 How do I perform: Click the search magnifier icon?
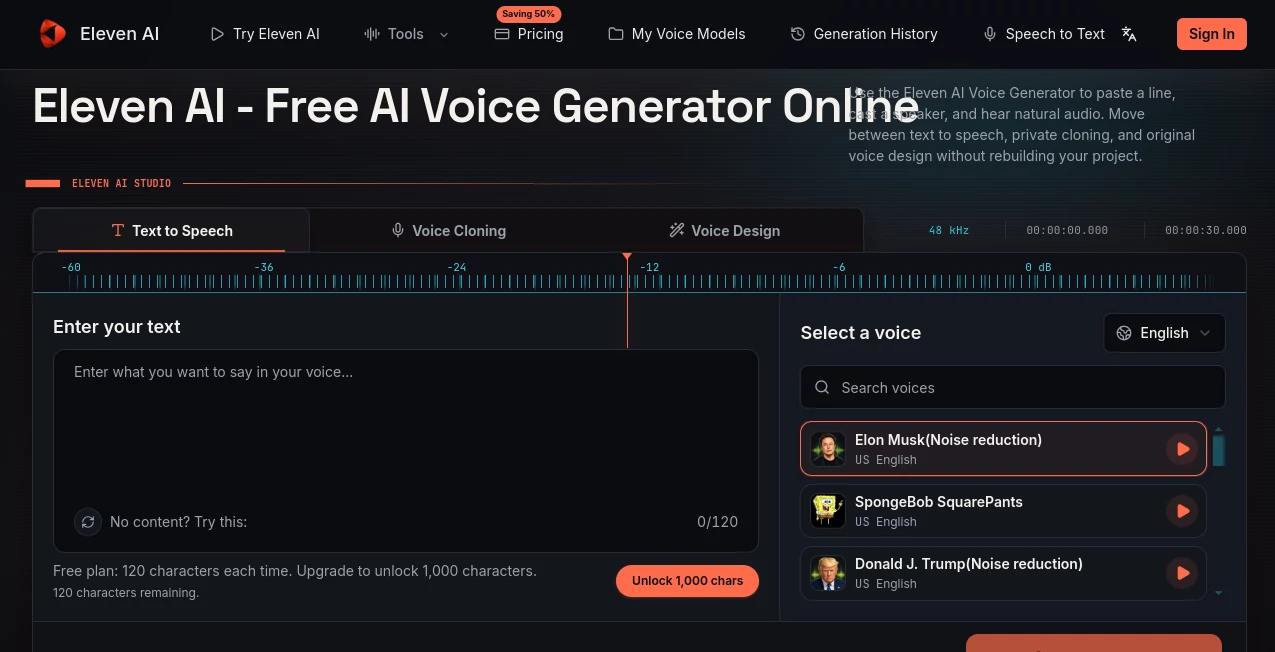822,387
